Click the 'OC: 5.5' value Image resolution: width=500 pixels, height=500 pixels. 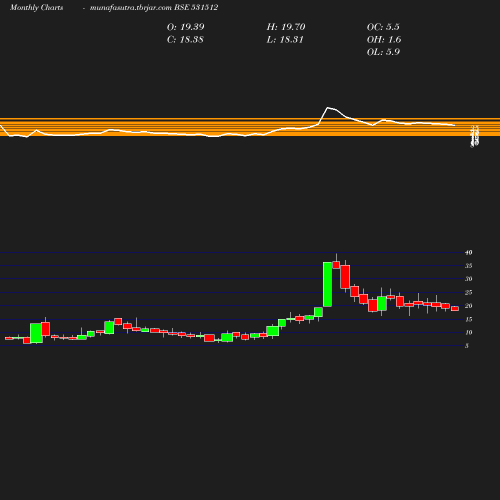click(383, 27)
